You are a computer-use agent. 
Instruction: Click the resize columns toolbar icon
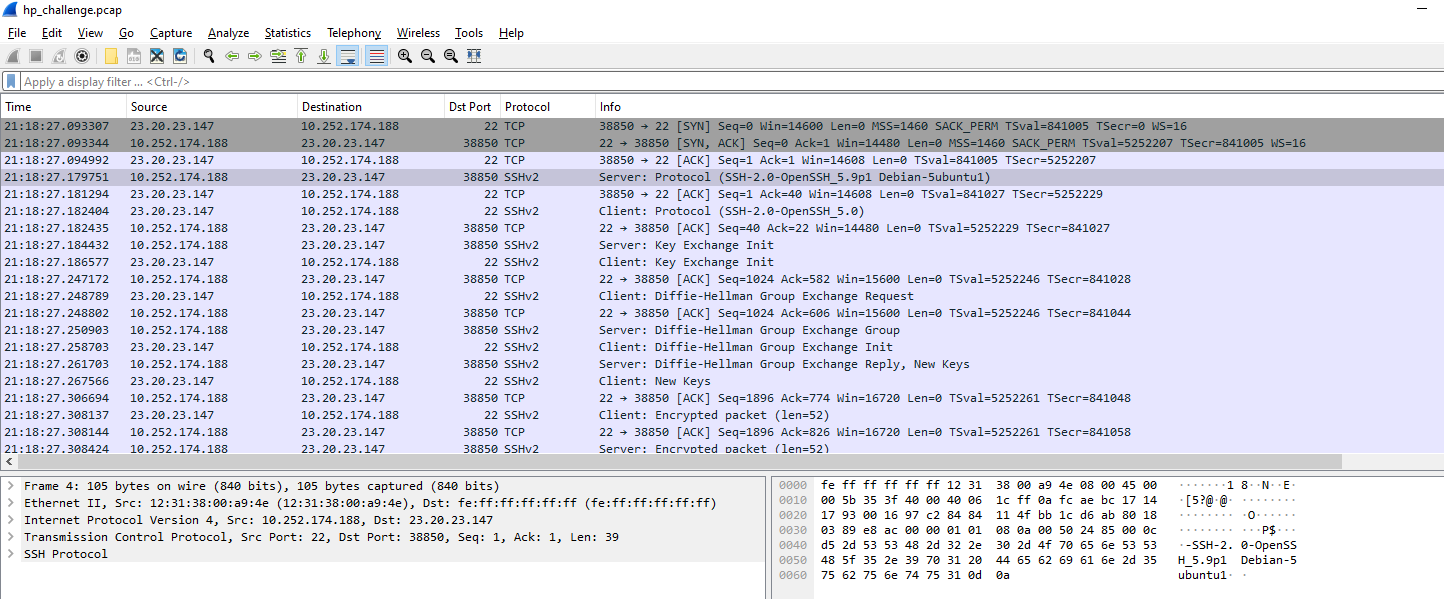[474, 56]
